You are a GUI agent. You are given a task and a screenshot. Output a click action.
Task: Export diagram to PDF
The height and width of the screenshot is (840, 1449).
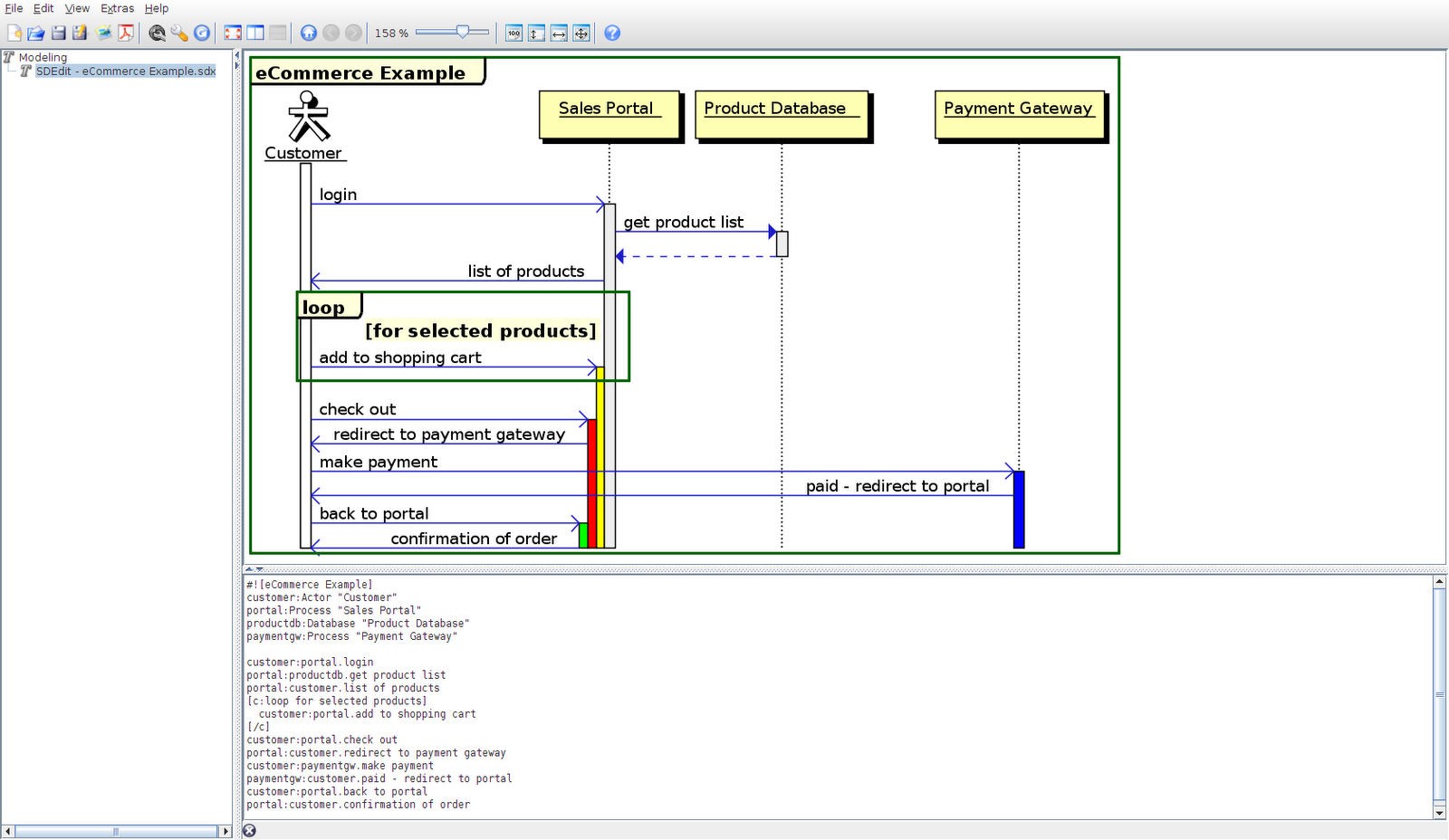126,33
